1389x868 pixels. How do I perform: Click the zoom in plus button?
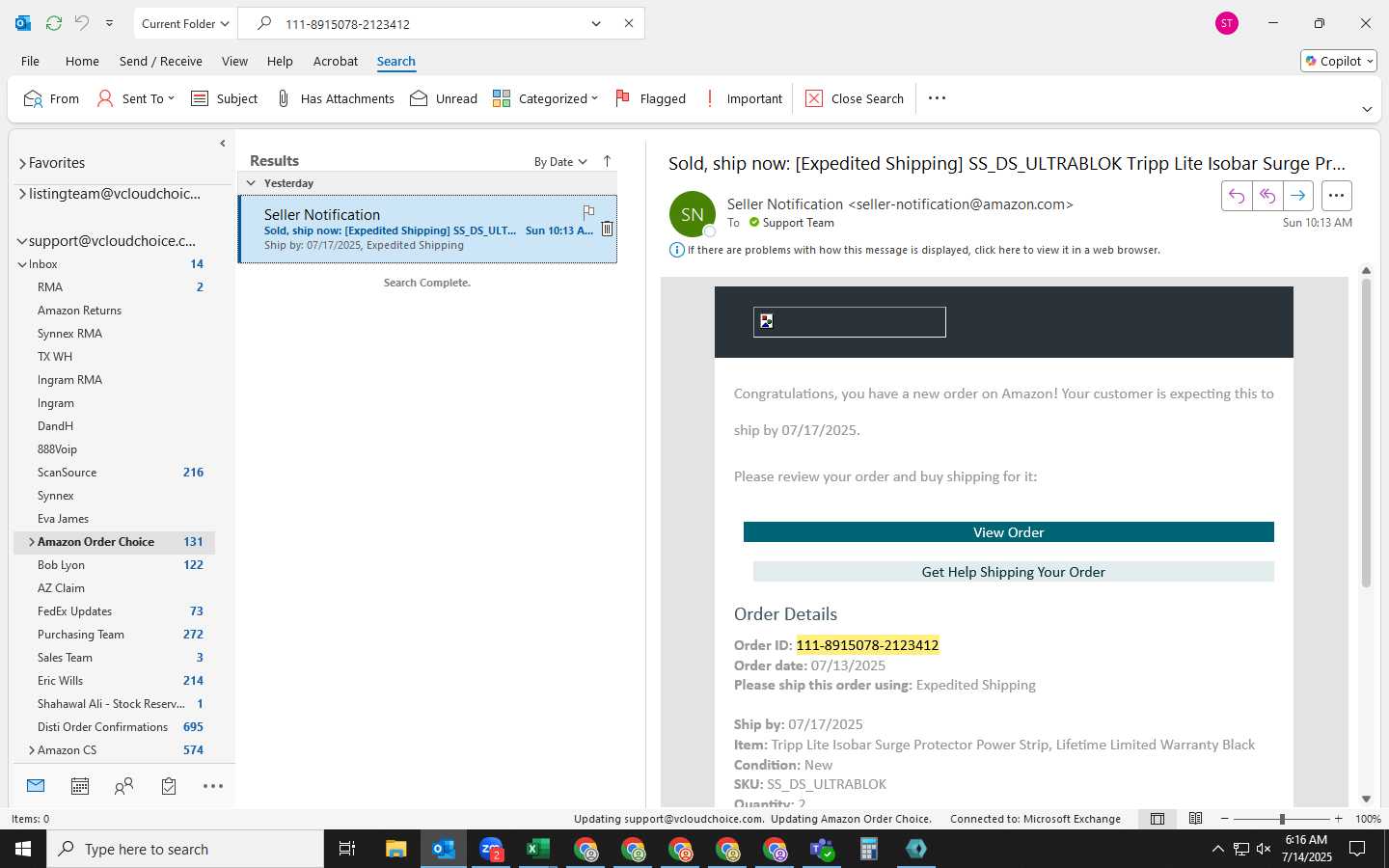1338,819
